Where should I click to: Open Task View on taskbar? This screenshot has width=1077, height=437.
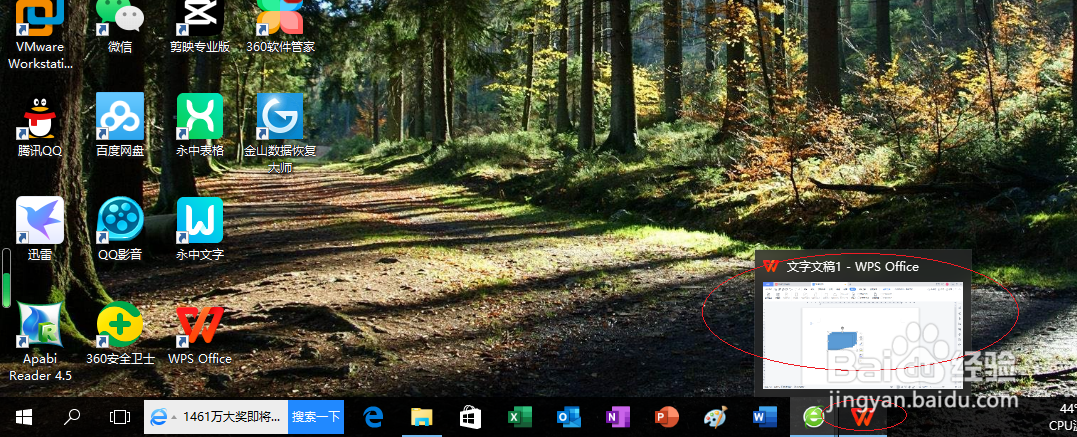pos(120,416)
